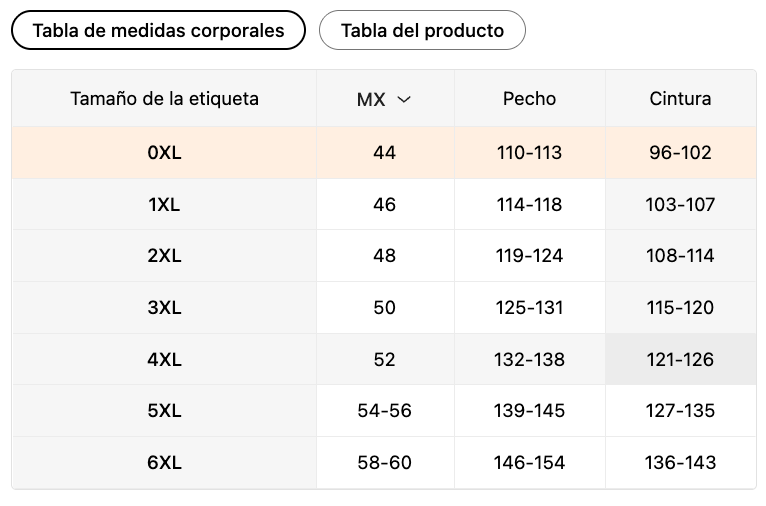Switch to the Tabla del producto tab

point(422,30)
